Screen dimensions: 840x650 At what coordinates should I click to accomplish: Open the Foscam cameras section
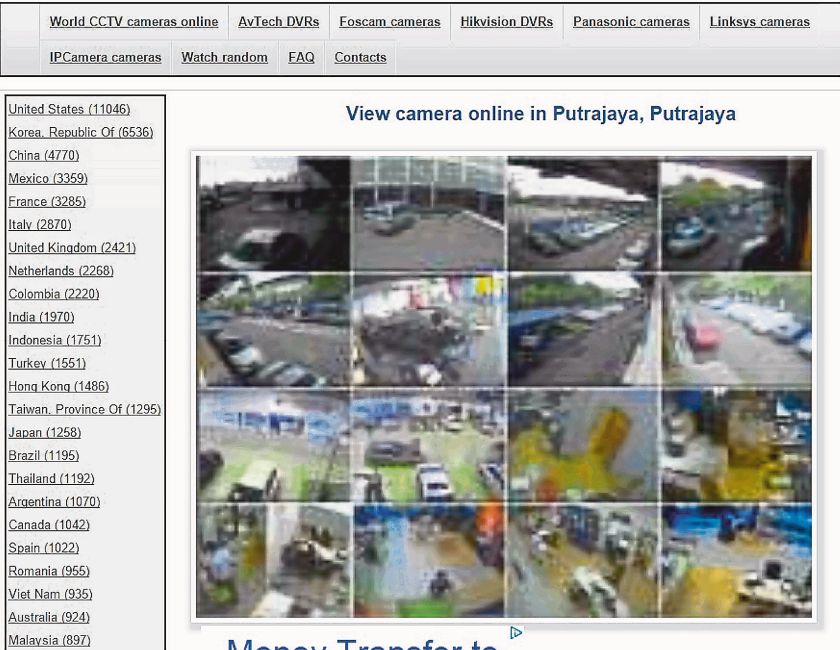(x=390, y=21)
